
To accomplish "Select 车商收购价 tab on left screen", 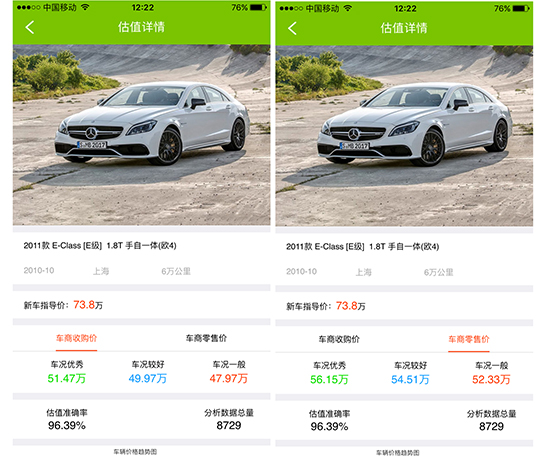I will 76,338.
